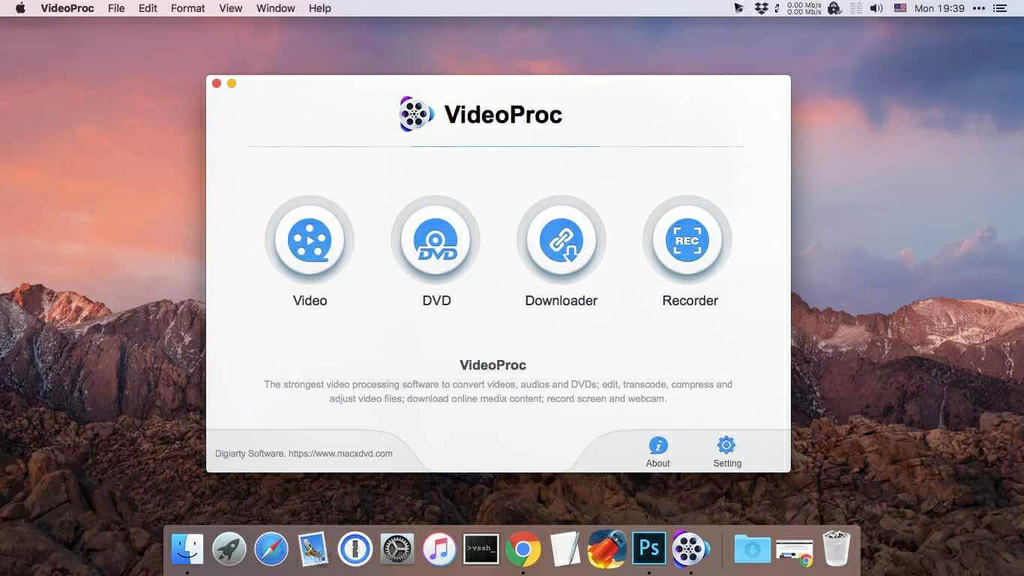Open System Preferences in the dock
Image resolution: width=1024 pixels, height=576 pixels.
pos(397,549)
